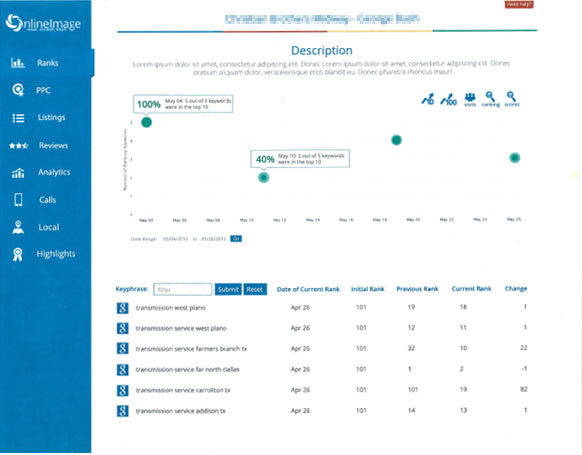
Task: Click 'transmission service carrollton tx'
Action: click(183, 390)
